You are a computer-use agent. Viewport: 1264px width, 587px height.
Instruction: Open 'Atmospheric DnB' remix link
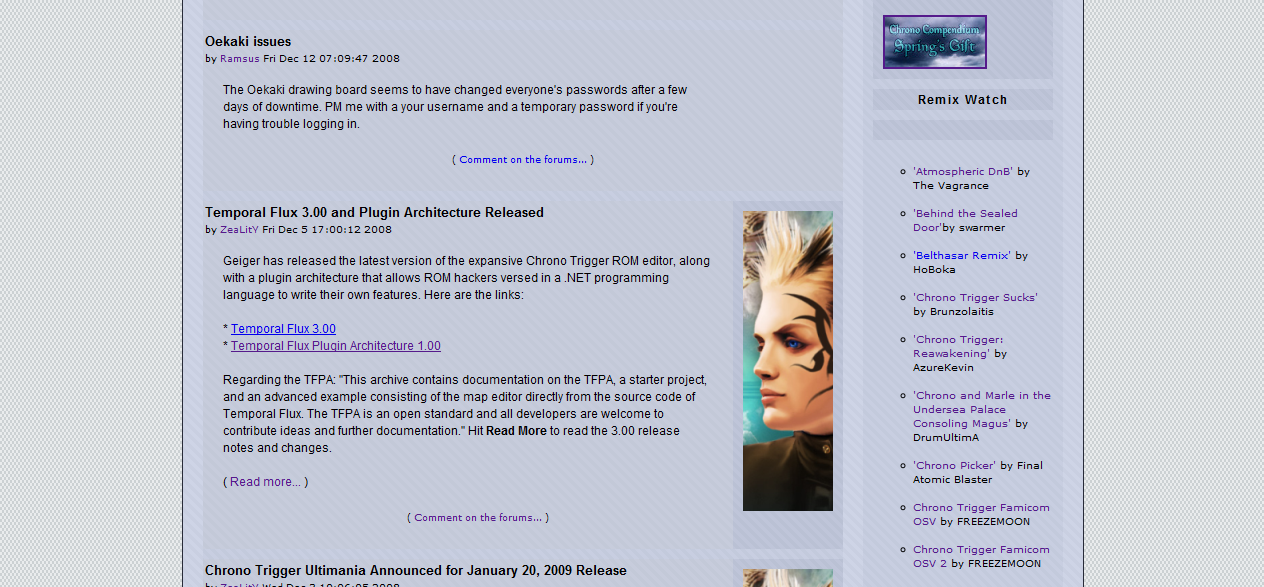[x=963, y=172]
